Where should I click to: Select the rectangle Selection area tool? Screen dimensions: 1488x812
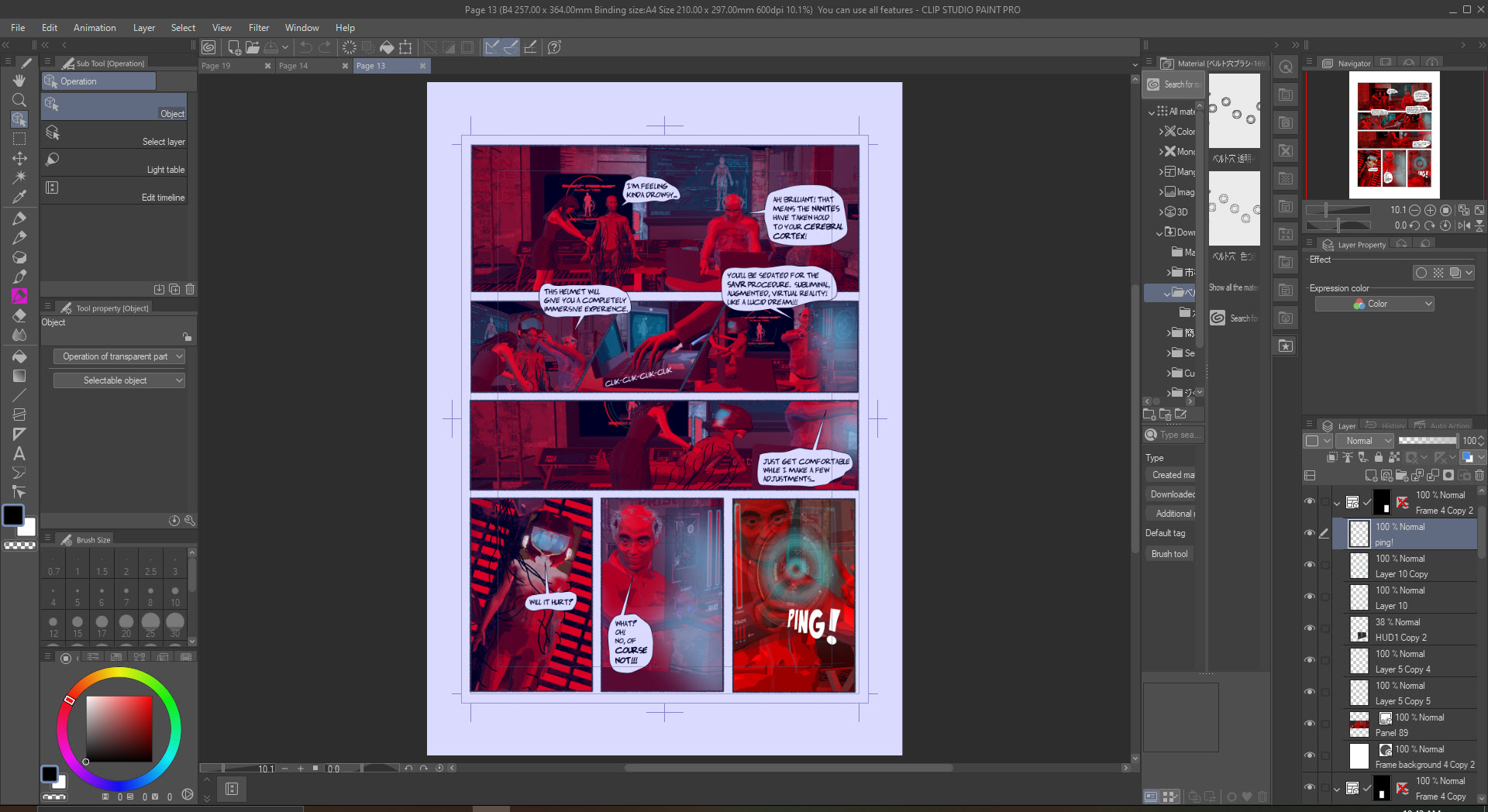19,139
